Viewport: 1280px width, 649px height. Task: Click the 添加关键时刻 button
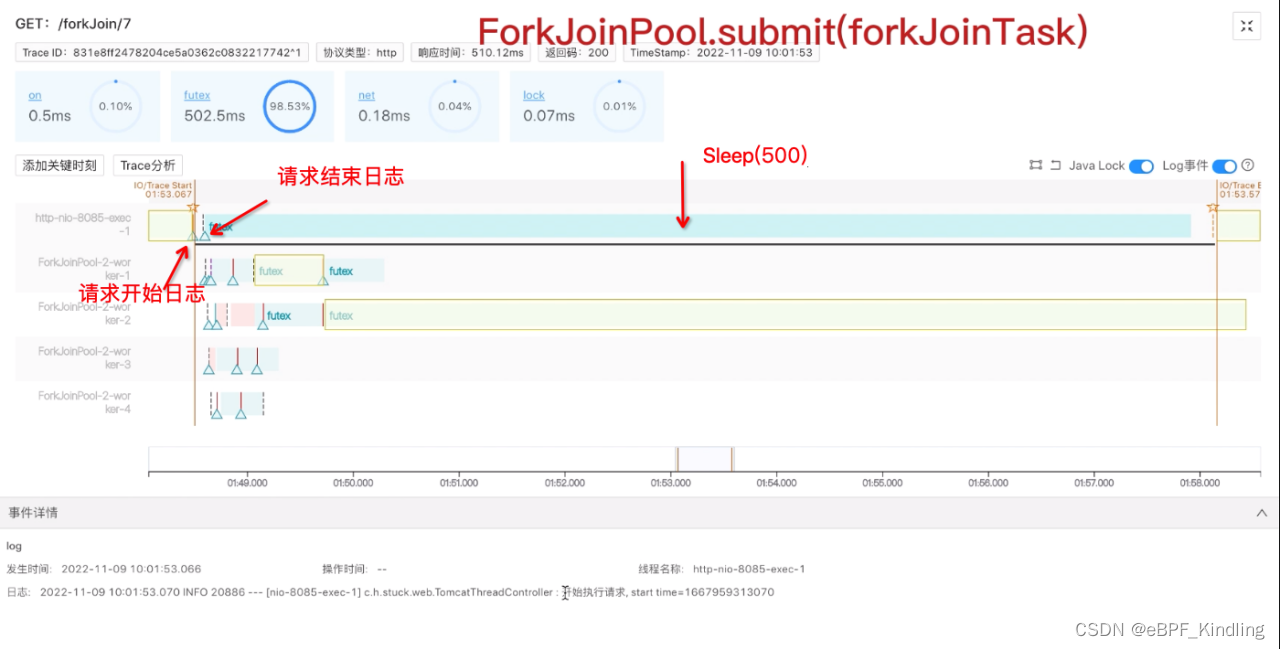click(58, 165)
